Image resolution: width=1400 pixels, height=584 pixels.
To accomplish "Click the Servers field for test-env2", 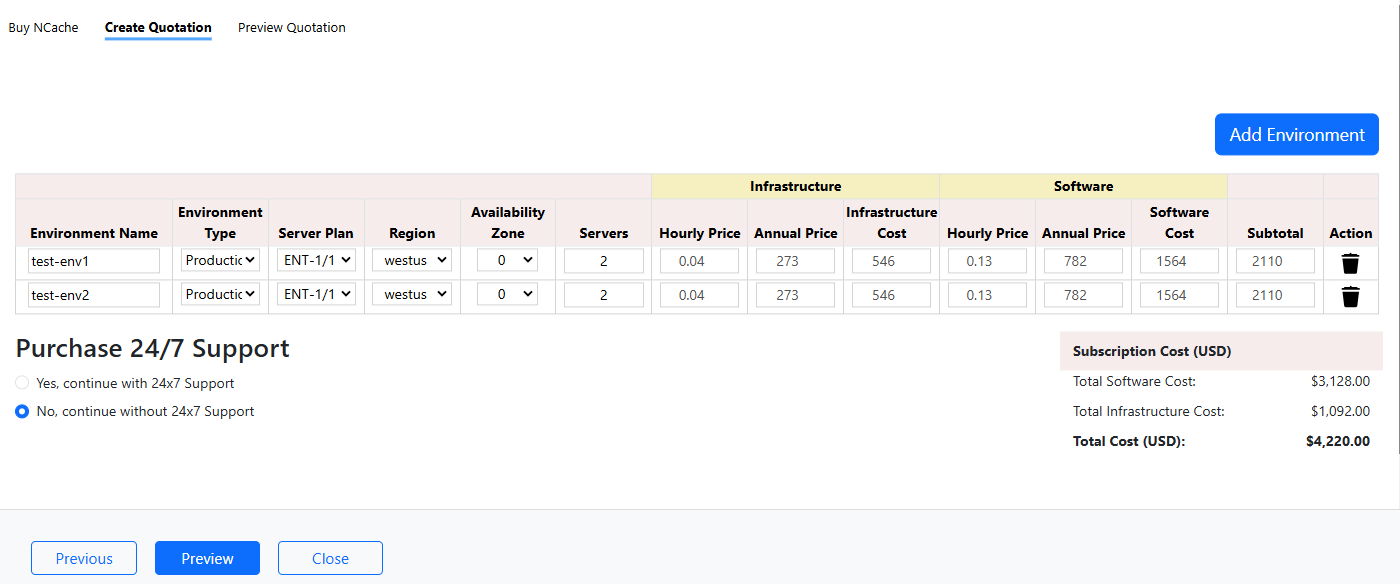I will (x=604, y=294).
